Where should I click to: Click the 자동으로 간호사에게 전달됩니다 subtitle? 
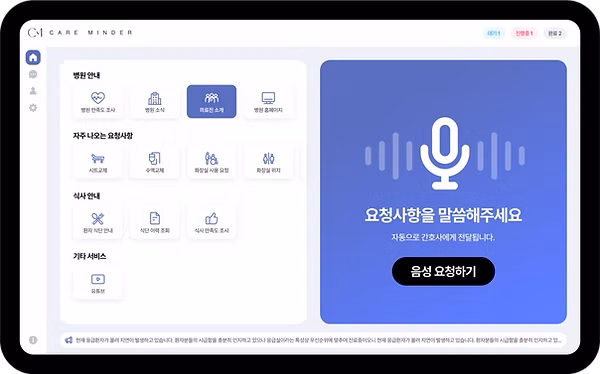click(443, 237)
